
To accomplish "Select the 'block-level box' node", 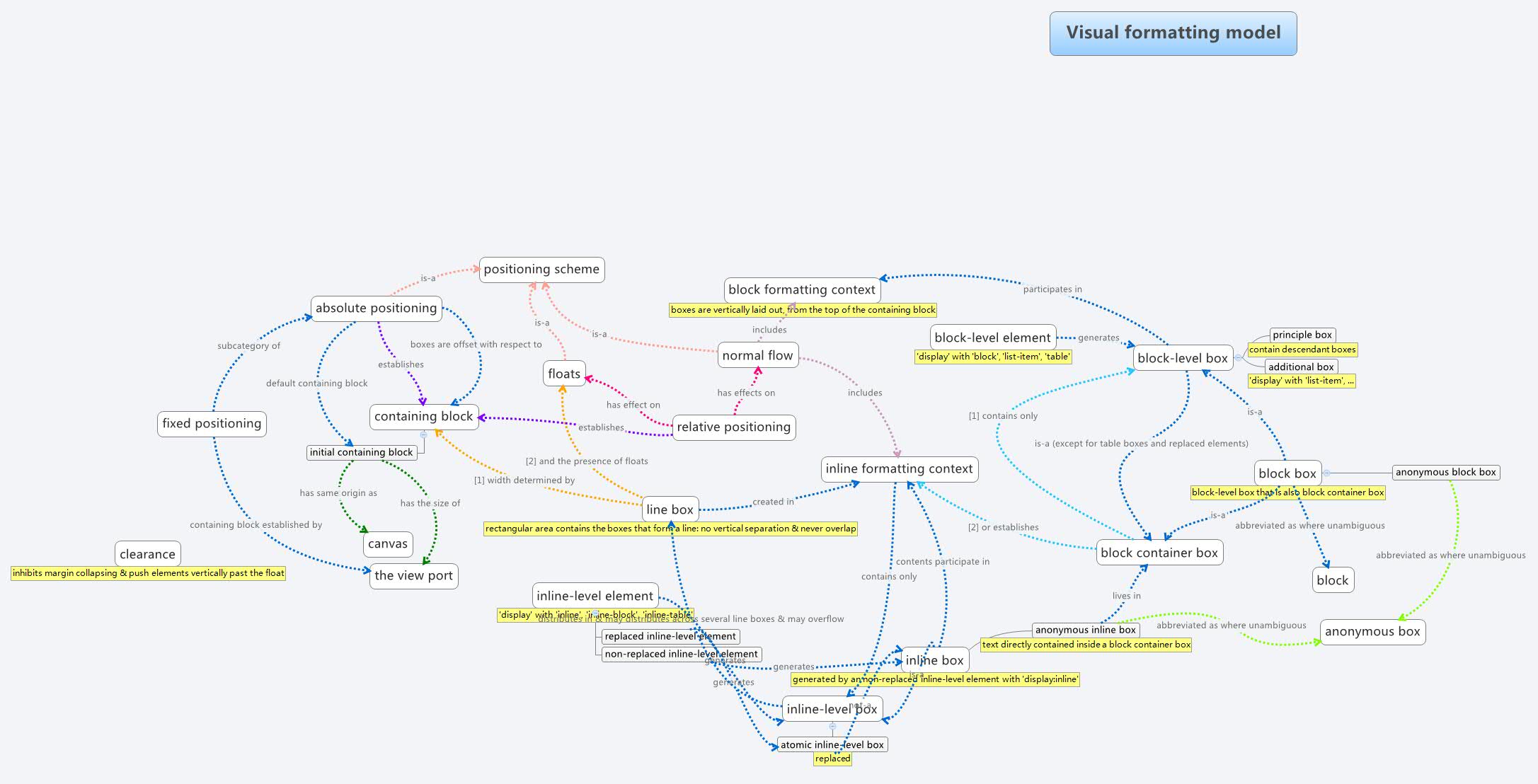I will click(1180, 356).
